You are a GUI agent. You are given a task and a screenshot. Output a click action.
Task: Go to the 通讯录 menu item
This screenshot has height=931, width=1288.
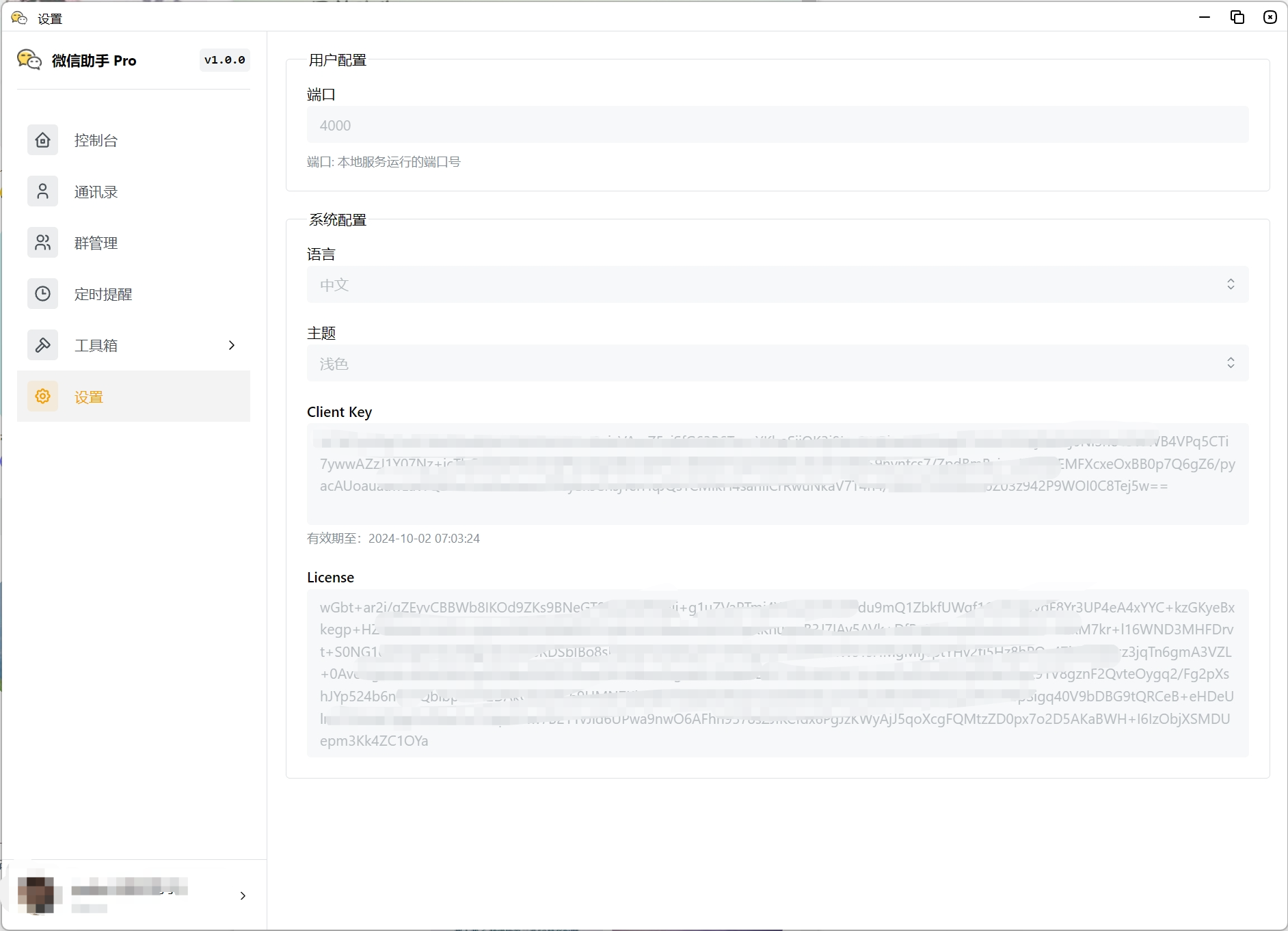point(96,192)
